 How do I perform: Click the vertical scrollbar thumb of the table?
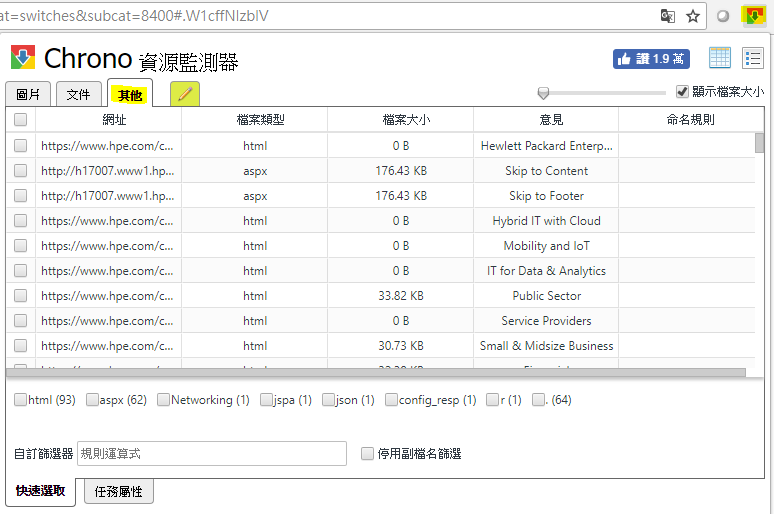(760, 143)
